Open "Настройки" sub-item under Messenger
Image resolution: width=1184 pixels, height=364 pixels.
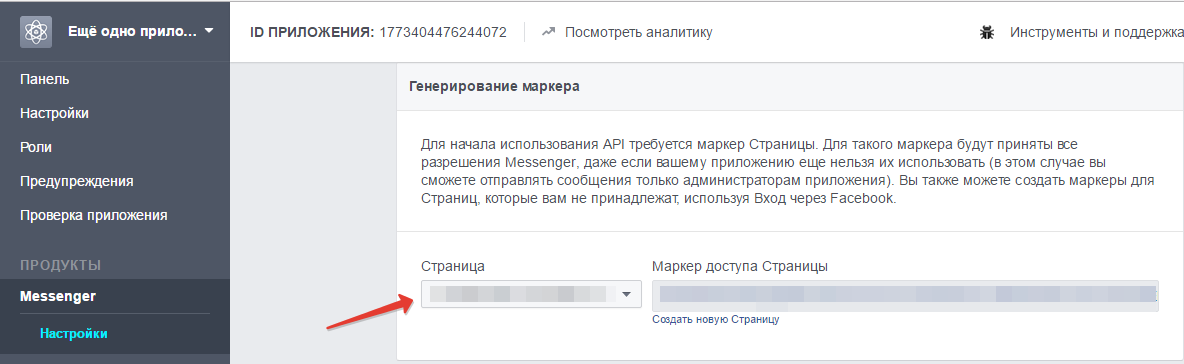pyautogui.click(x=73, y=333)
